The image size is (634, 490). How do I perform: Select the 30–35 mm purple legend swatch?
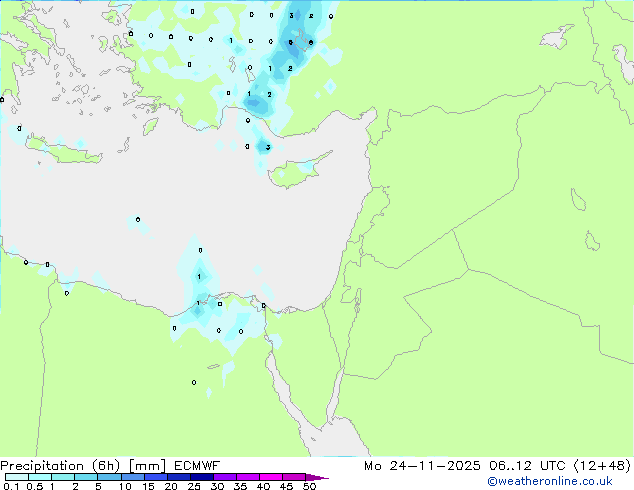[225, 477]
